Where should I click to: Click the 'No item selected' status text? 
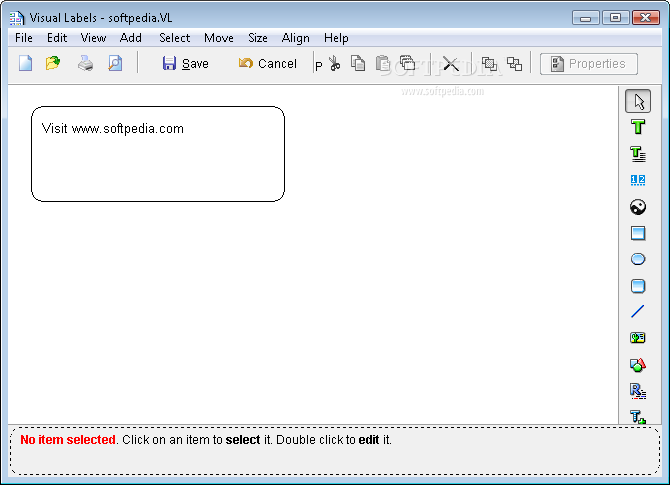(68, 440)
